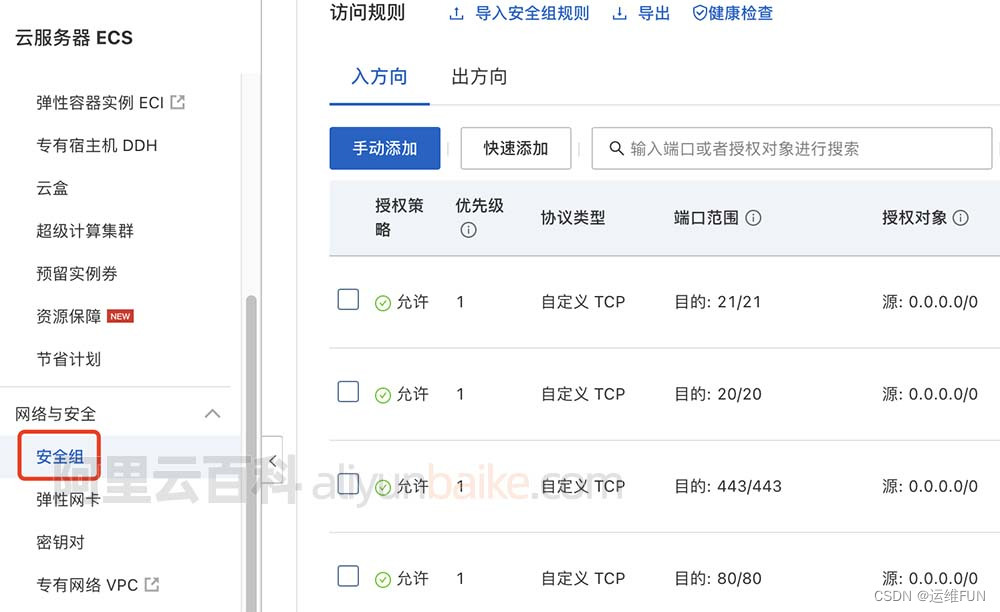Click info icon next to 端口范围
1000x612 pixels.
pos(754,218)
